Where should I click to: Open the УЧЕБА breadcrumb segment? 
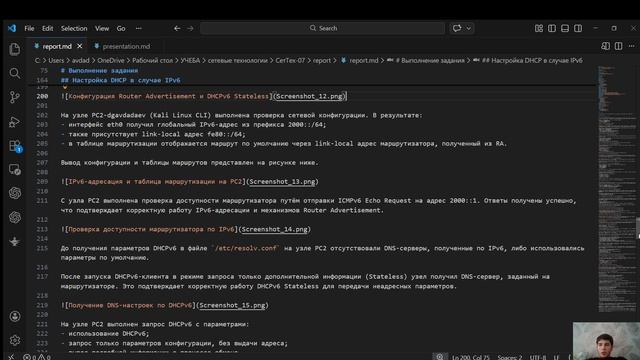[x=190, y=60]
